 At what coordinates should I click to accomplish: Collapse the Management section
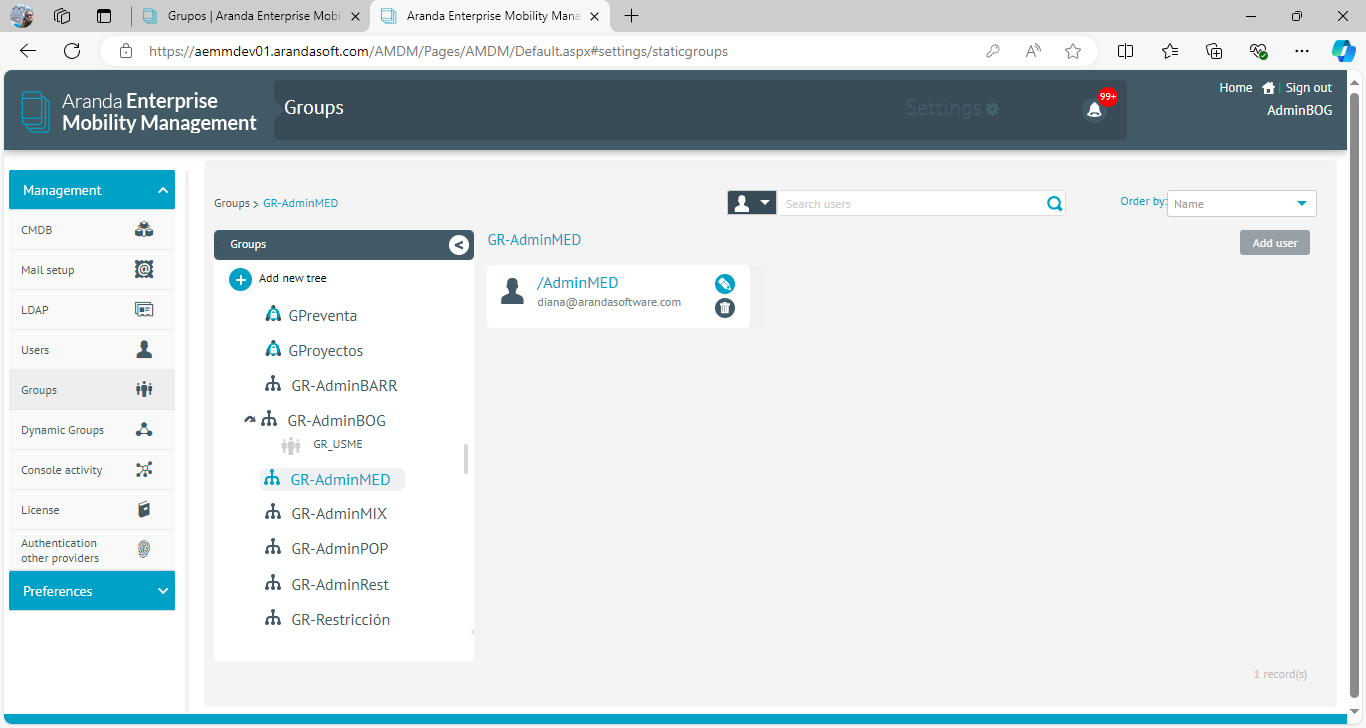click(92, 190)
